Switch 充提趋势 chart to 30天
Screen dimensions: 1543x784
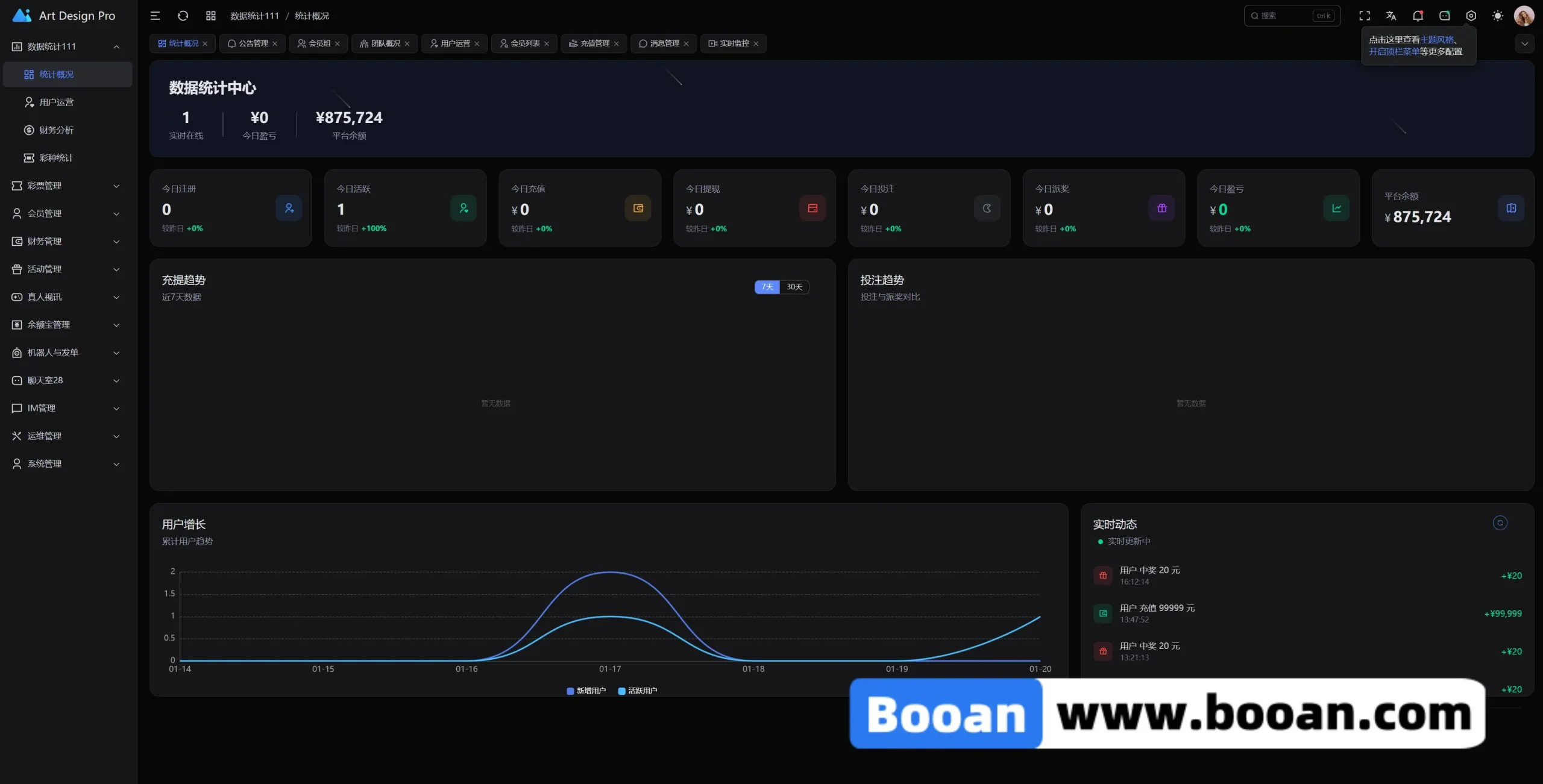pos(794,287)
